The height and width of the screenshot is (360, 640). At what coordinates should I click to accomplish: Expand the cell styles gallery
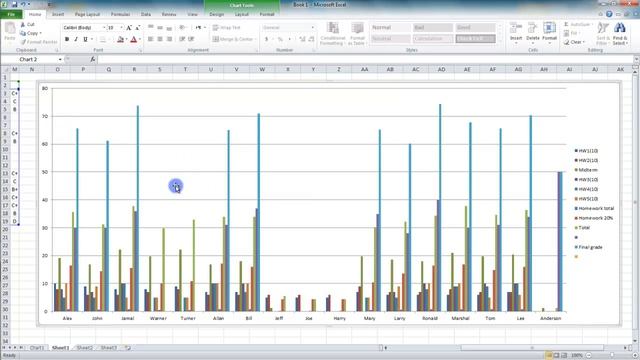[500, 42]
